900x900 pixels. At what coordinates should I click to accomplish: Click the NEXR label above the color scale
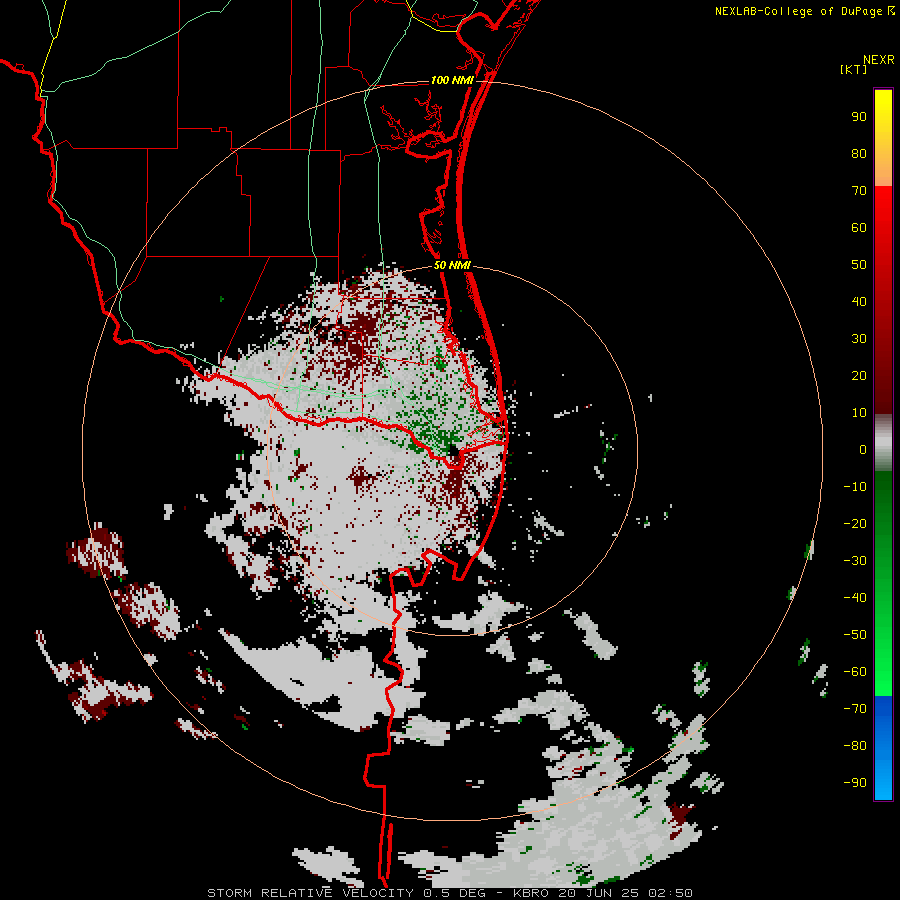click(x=878, y=60)
